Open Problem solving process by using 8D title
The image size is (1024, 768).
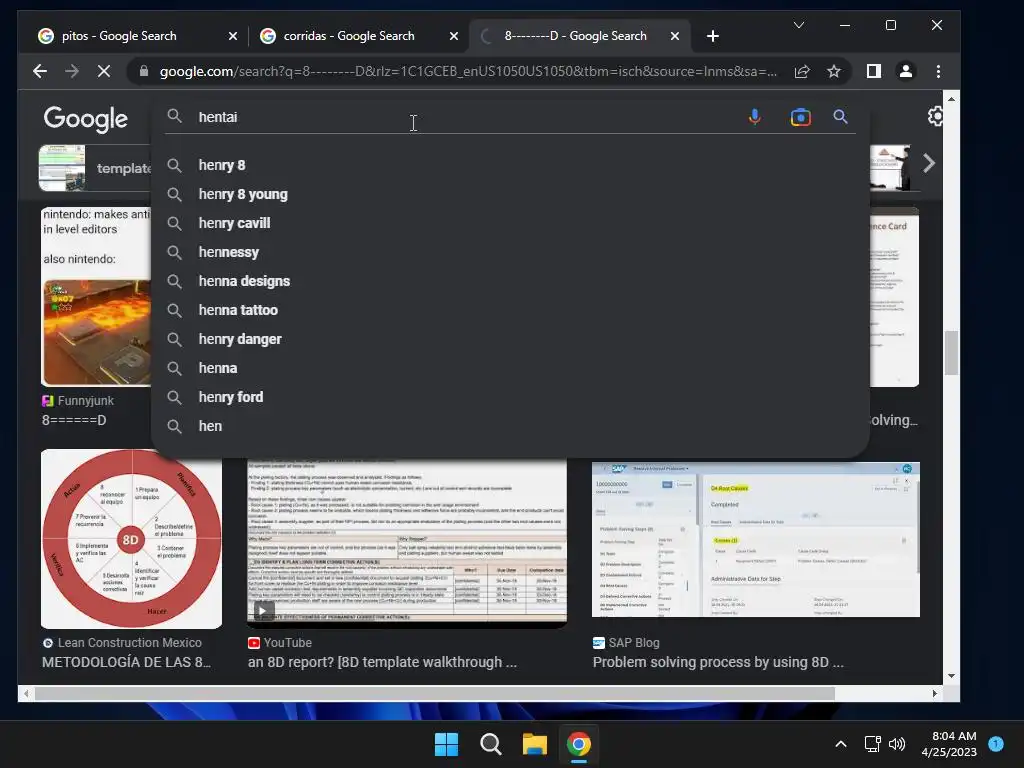pyautogui.click(x=718, y=662)
